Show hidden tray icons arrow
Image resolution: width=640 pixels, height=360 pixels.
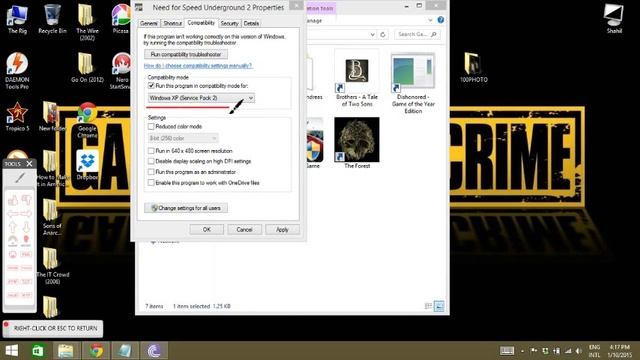pyautogui.click(x=522, y=351)
